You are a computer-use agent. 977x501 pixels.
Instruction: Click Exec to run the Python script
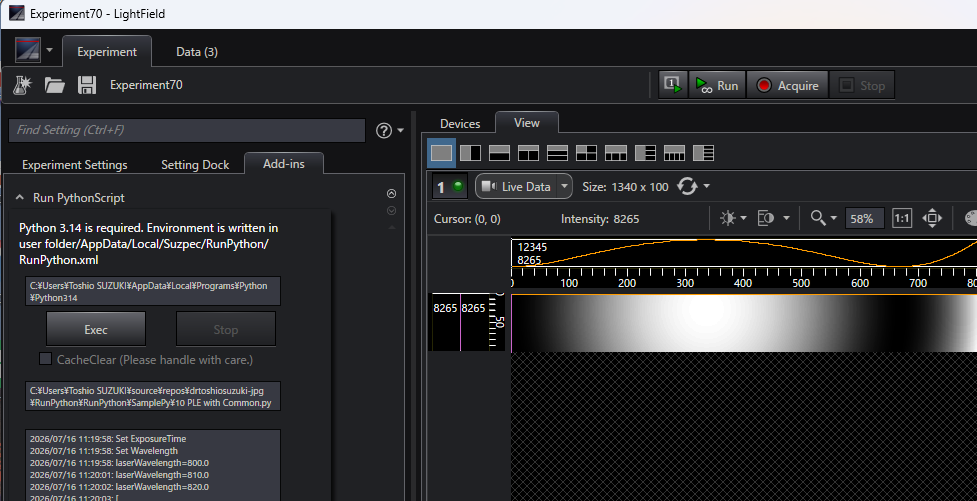(96, 329)
